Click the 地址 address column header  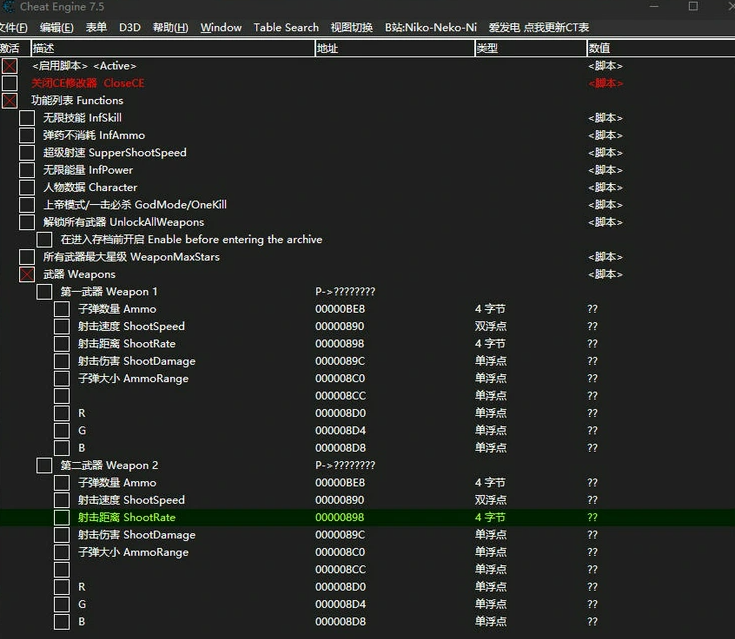pos(328,48)
